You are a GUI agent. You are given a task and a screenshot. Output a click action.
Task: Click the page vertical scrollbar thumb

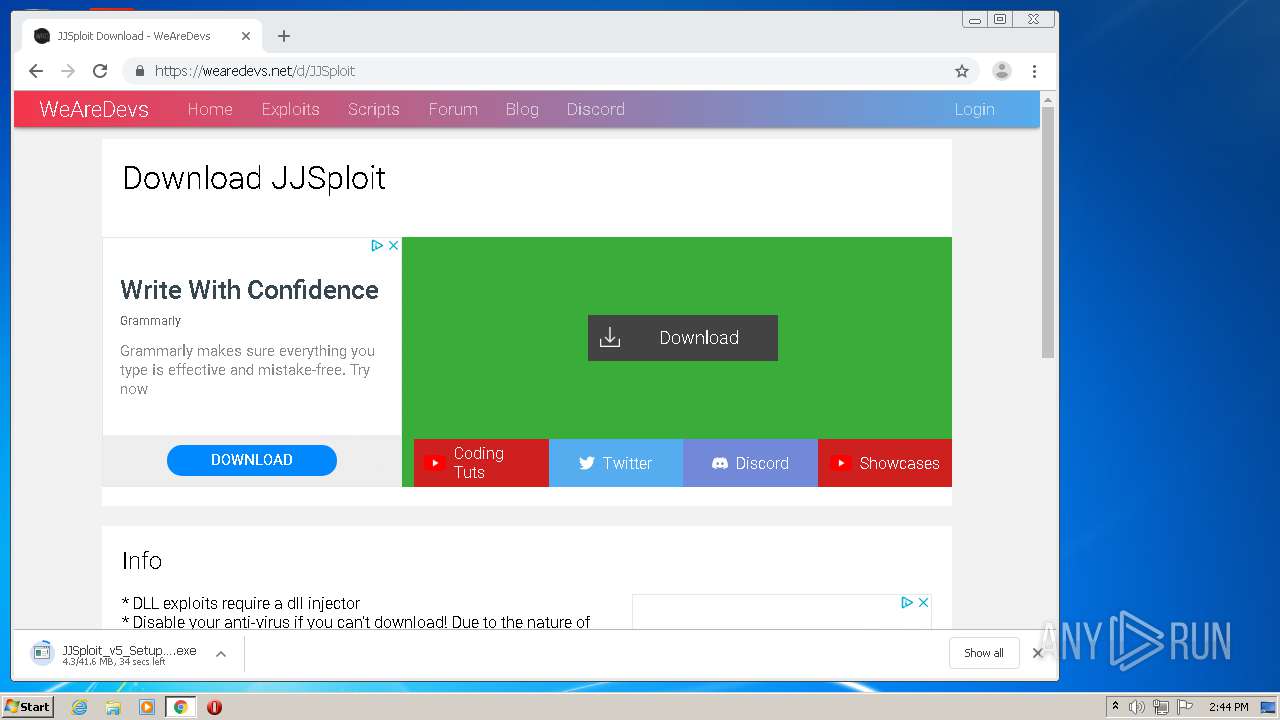(x=1048, y=232)
